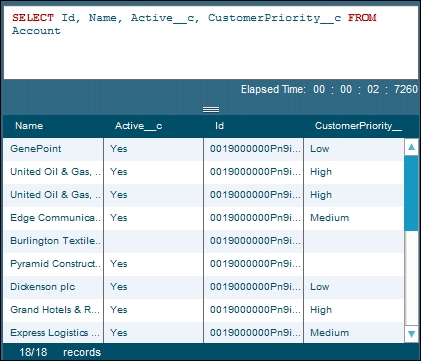Image resolution: width=421 pixels, height=361 pixels.
Task: Click the scroll down arrow in results grid
Action: click(411, 334)
